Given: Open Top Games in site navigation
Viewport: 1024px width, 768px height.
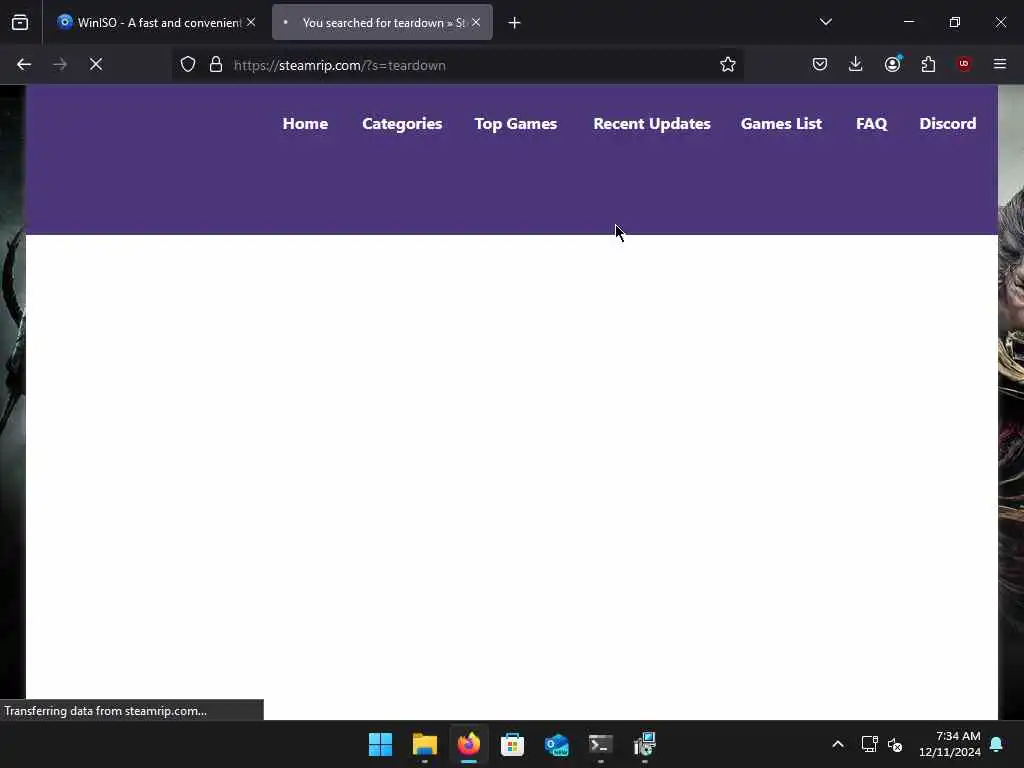Looking at the screenshot, I should 516,124.
